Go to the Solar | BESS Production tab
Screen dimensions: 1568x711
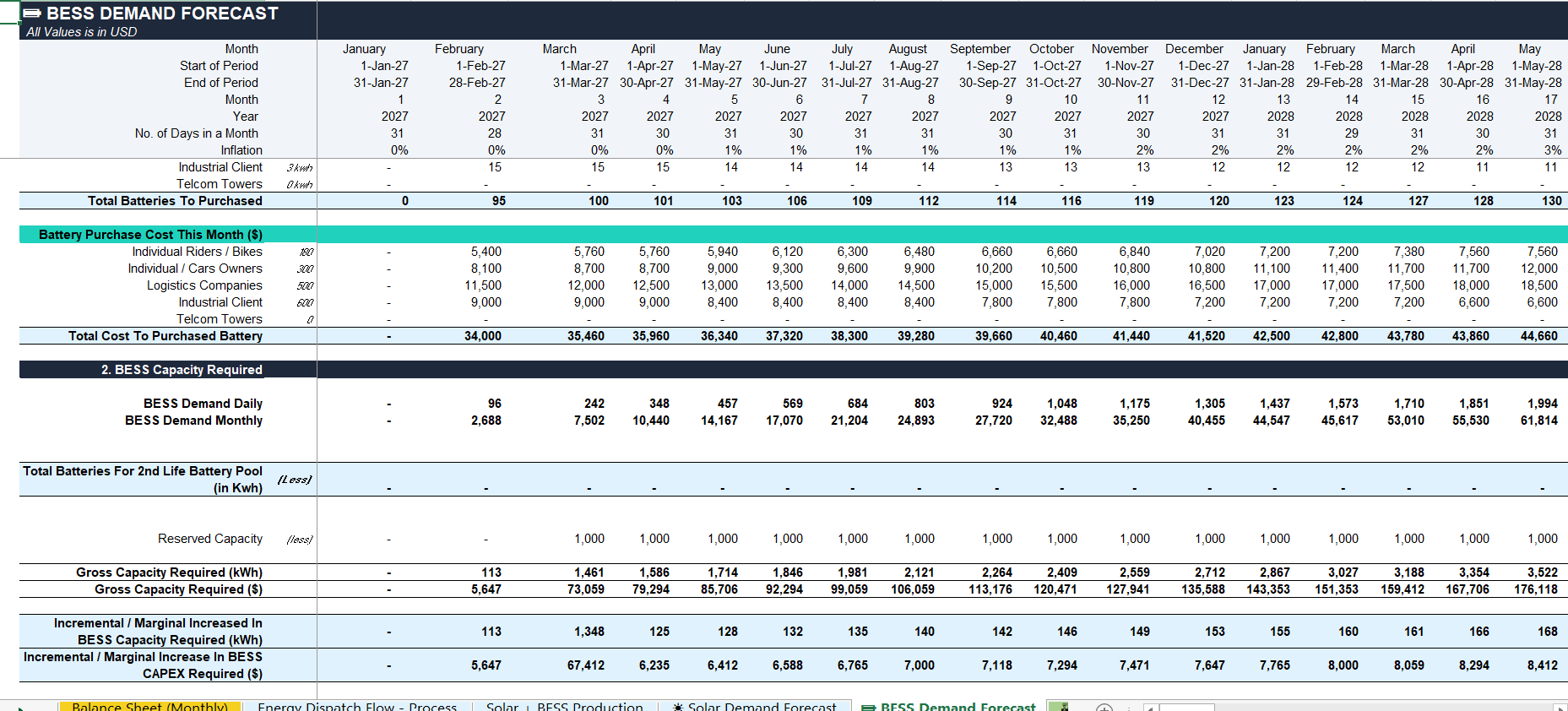click(x=564, y=707)
